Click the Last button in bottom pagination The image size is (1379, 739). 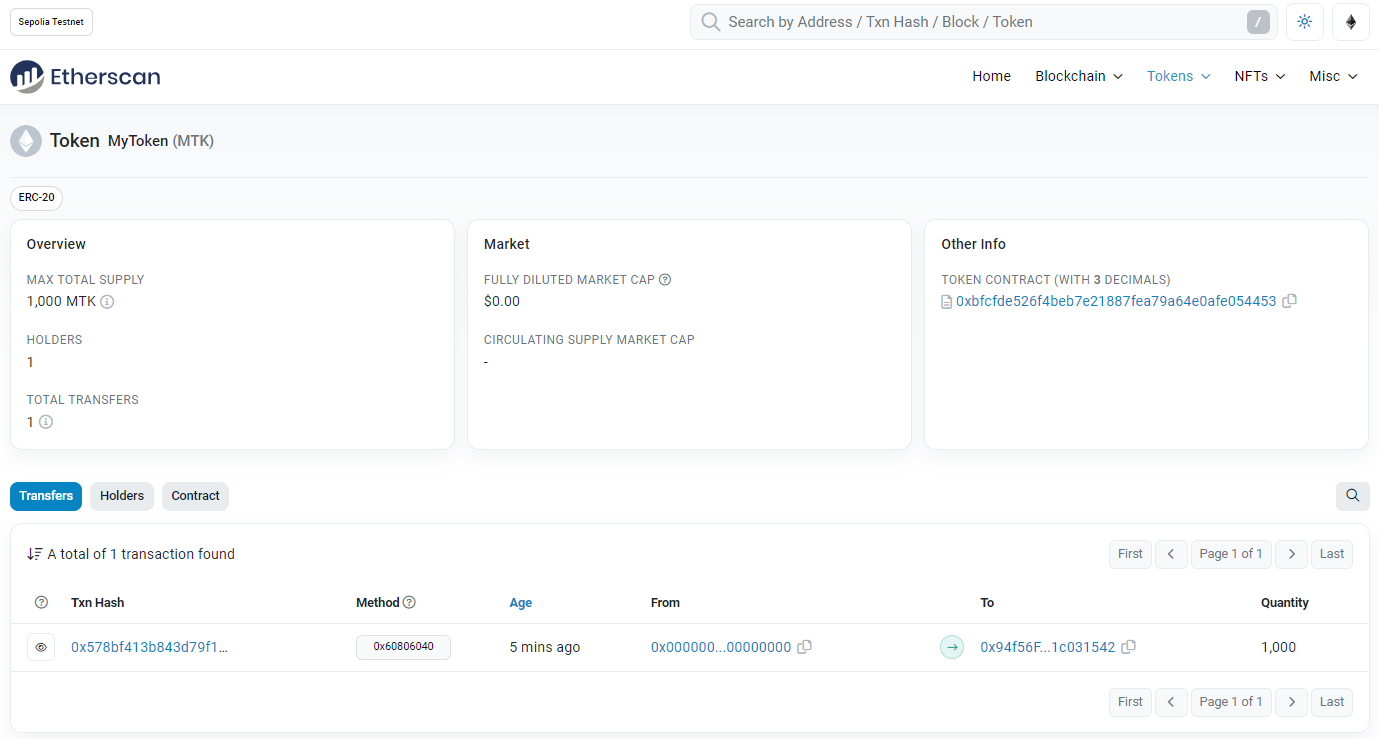point(1332,702)
